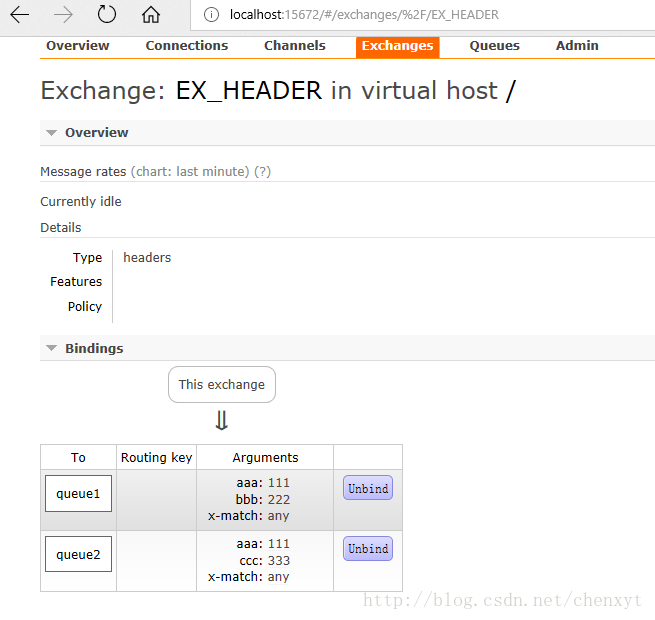Click the 'Arguments' column header
This screenshot has height=620, width=655.
point(265,457)
